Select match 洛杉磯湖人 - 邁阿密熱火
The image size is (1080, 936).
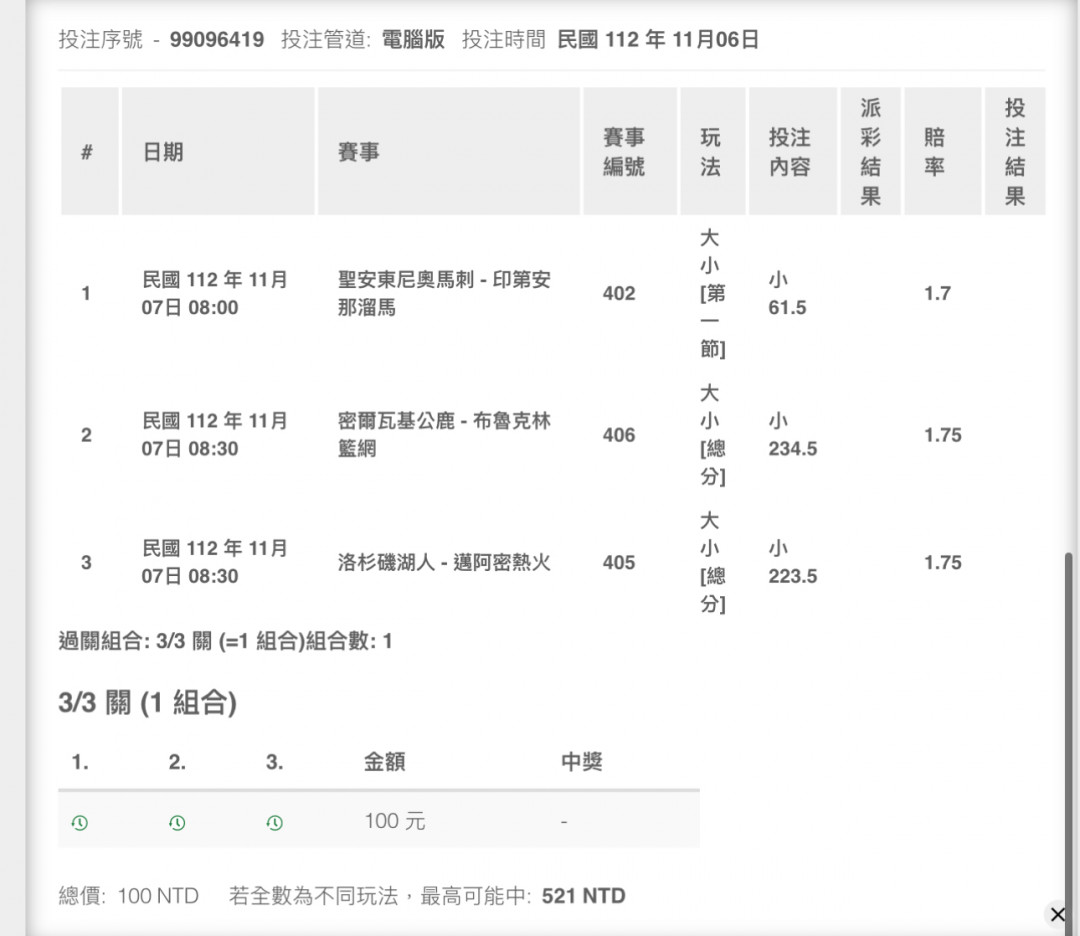click(444, 563)
